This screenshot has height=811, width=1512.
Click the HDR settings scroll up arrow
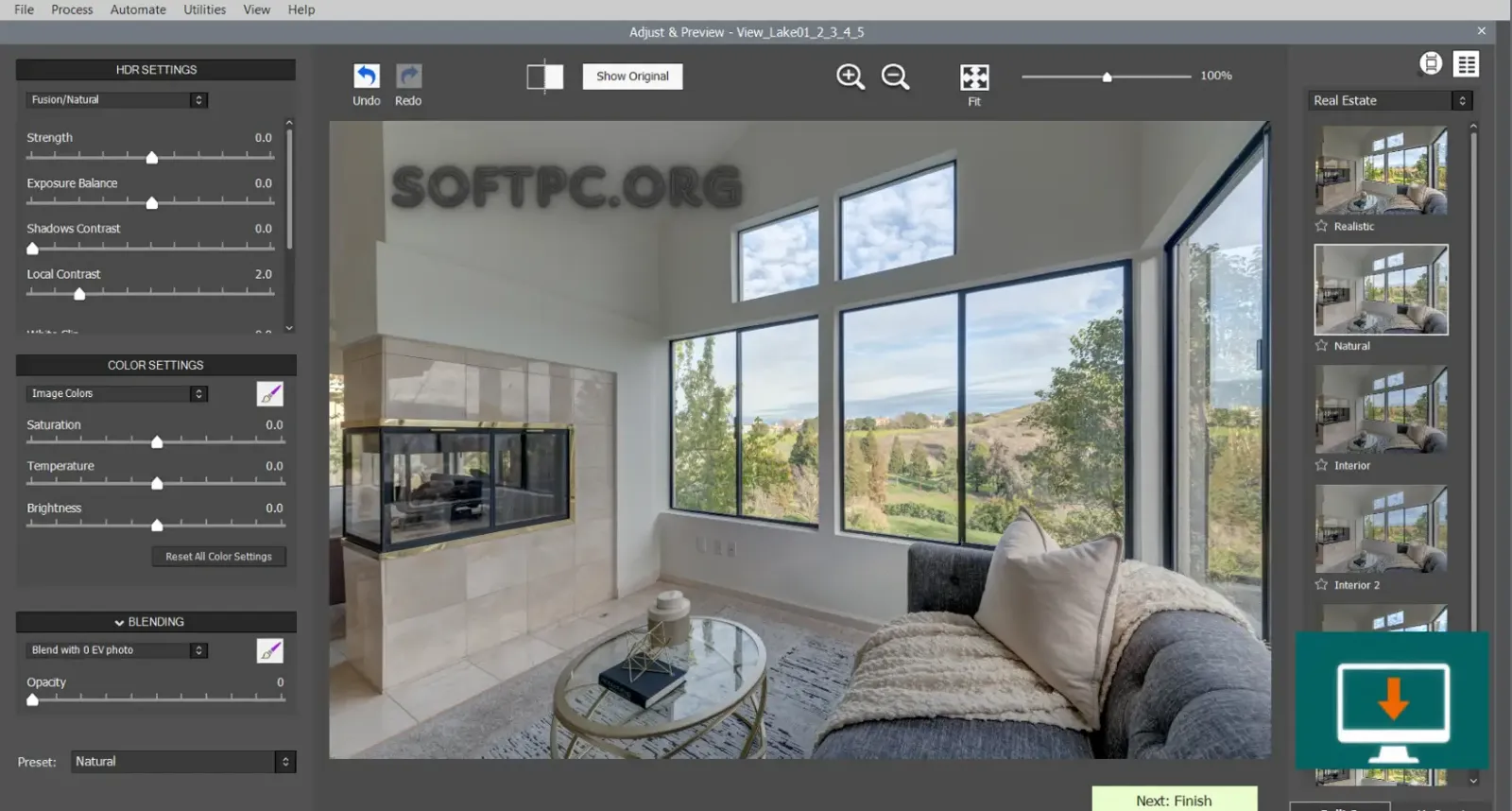(x=289, y=123)
